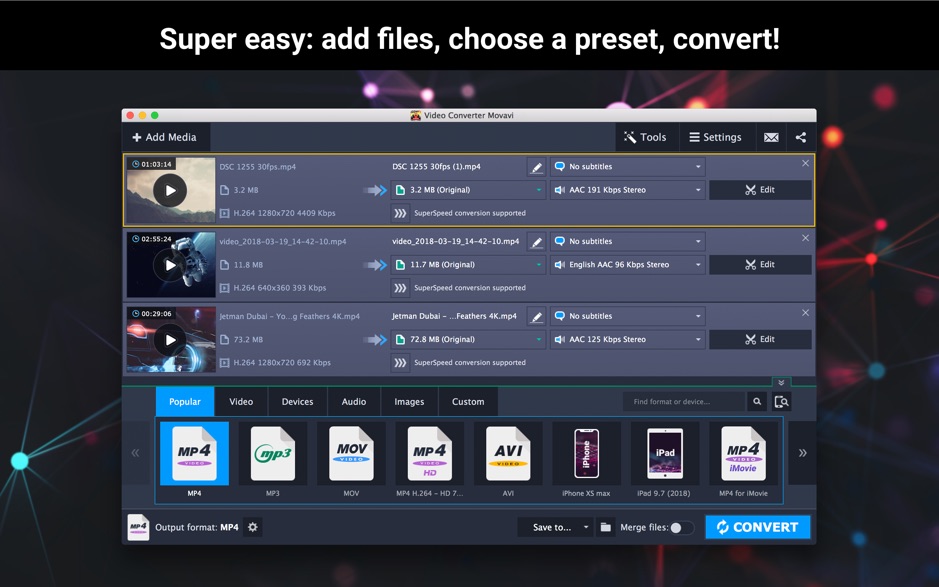The height and width of the screenshot is (587, 939).
Task: Open the share icon in toolbar
Action: pyautogui.click(x=801, y=137)
